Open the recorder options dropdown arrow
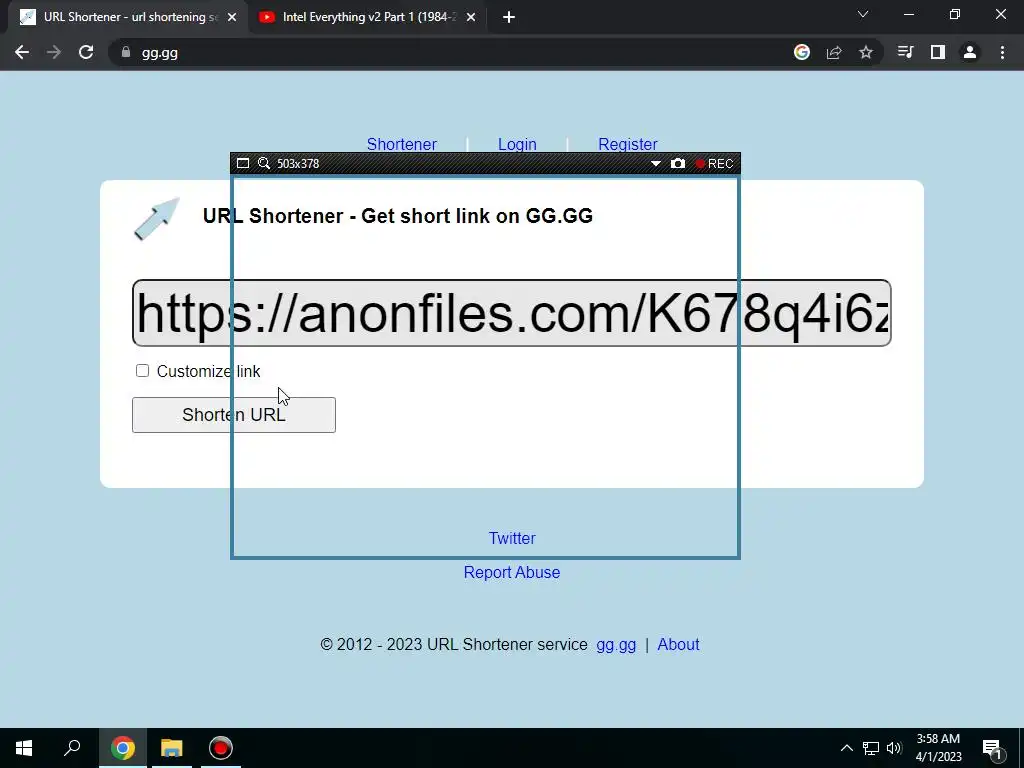1024x768 pixels. click(x=656, y=164)
